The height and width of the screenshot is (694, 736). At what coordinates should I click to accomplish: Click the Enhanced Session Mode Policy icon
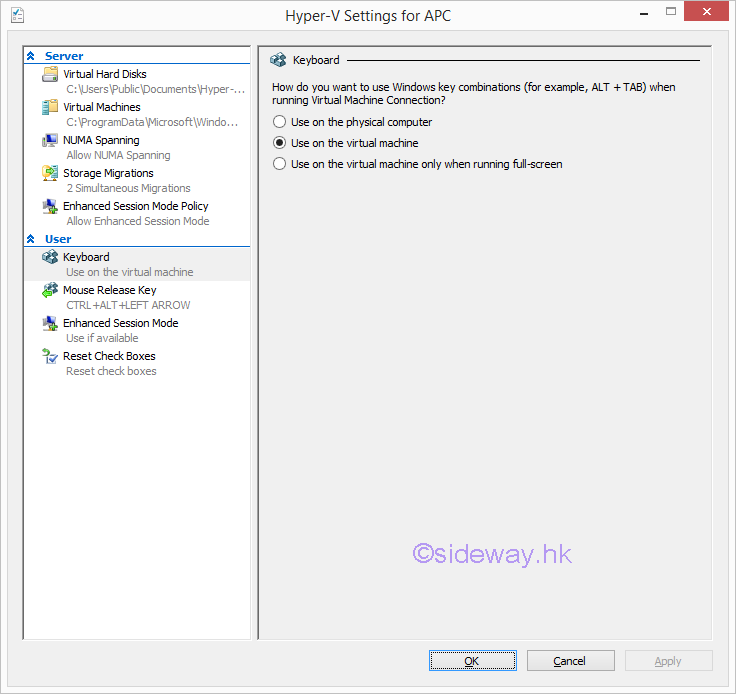point(50,207)
